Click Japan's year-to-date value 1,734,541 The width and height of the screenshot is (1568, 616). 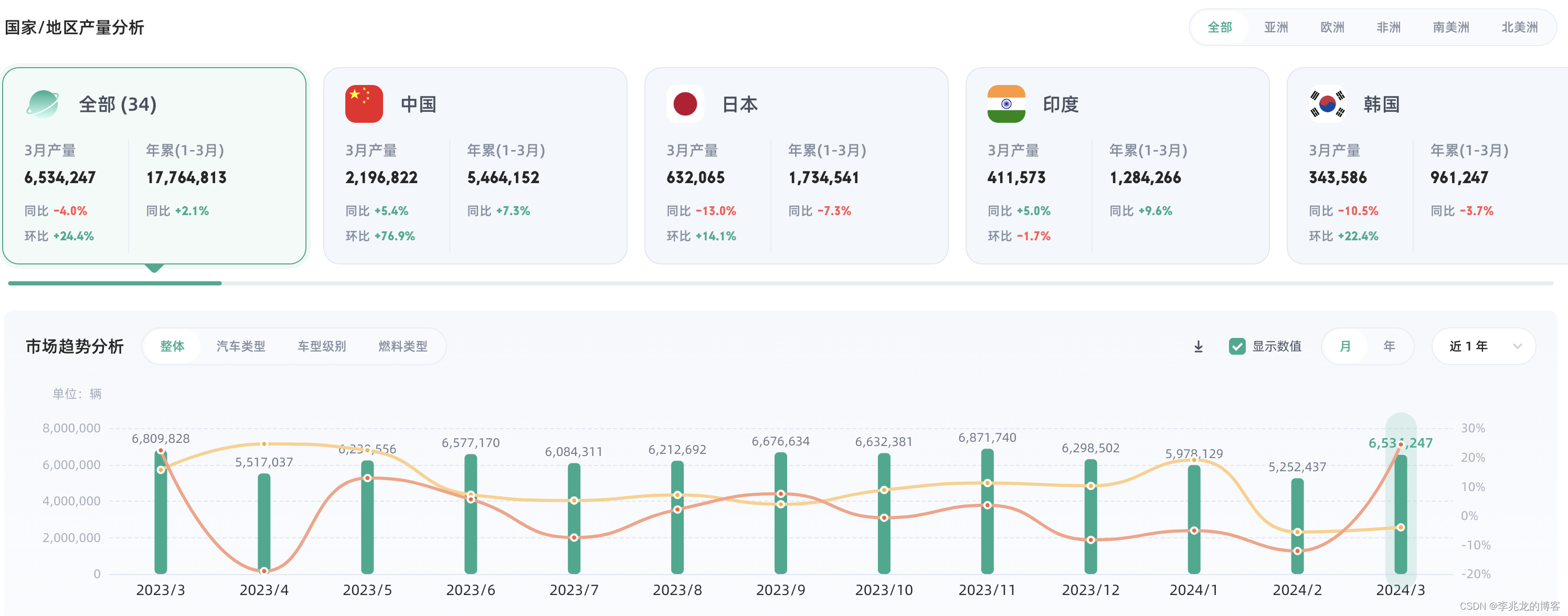(823, 178)
